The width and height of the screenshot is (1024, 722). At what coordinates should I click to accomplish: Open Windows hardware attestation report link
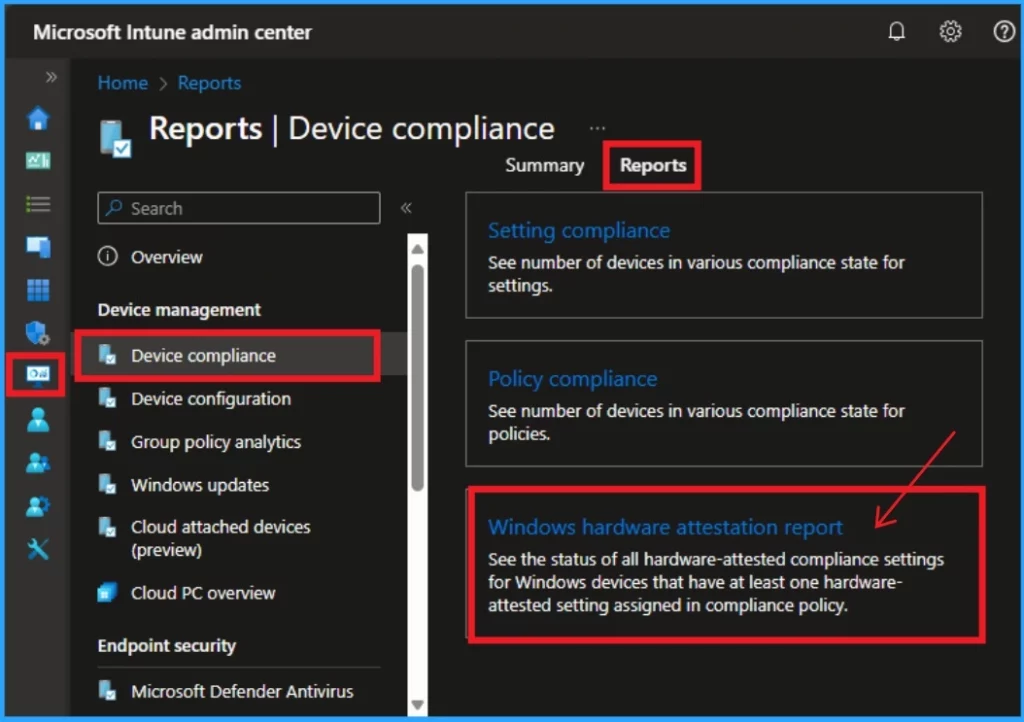665,527
